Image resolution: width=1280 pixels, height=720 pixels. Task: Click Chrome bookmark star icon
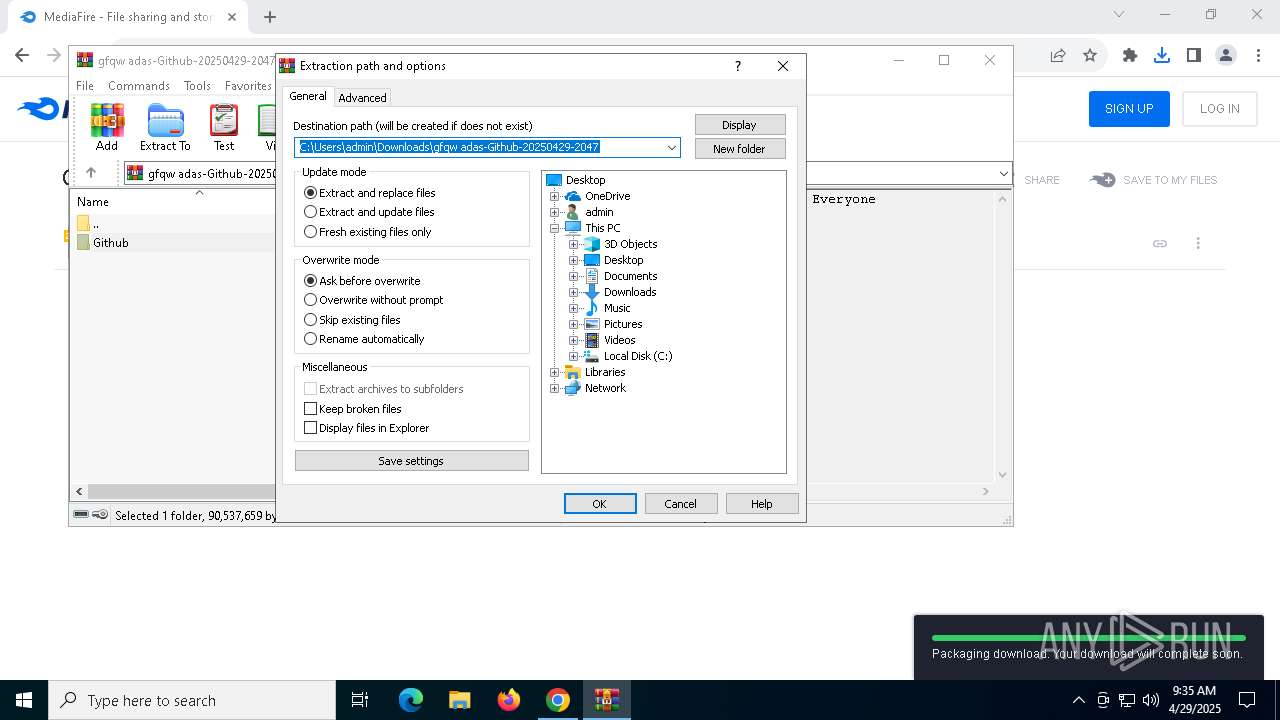coord(1090,55)
